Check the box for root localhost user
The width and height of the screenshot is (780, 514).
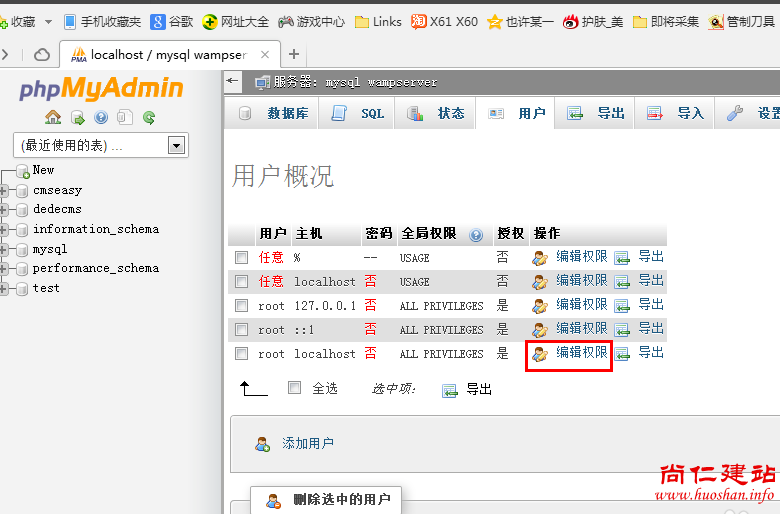coord(241,354)
